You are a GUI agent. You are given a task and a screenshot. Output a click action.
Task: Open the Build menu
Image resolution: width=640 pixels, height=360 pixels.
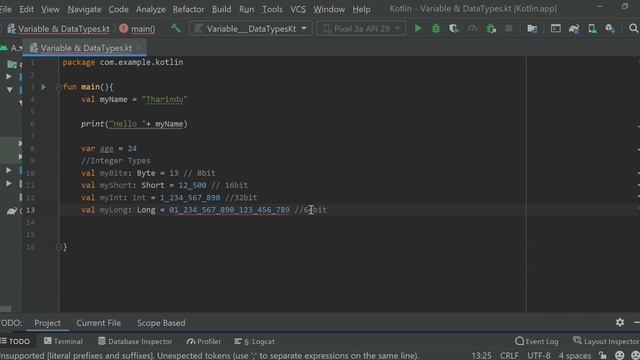[222, 9]
